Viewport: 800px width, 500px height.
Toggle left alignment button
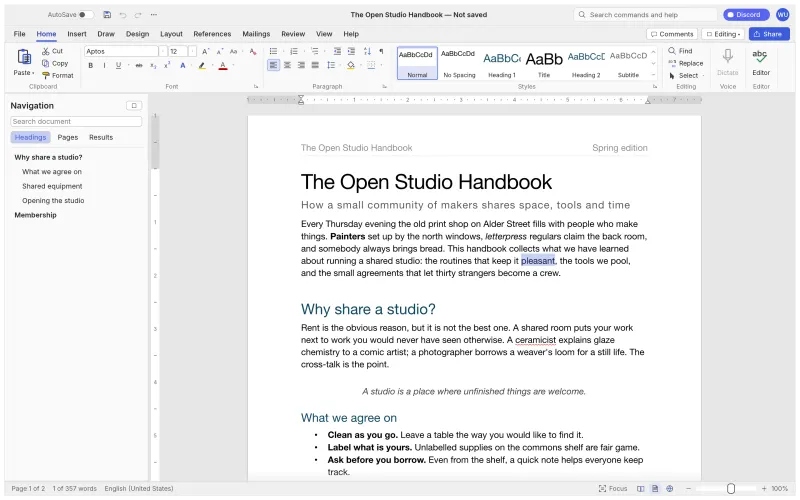(273, 65)
